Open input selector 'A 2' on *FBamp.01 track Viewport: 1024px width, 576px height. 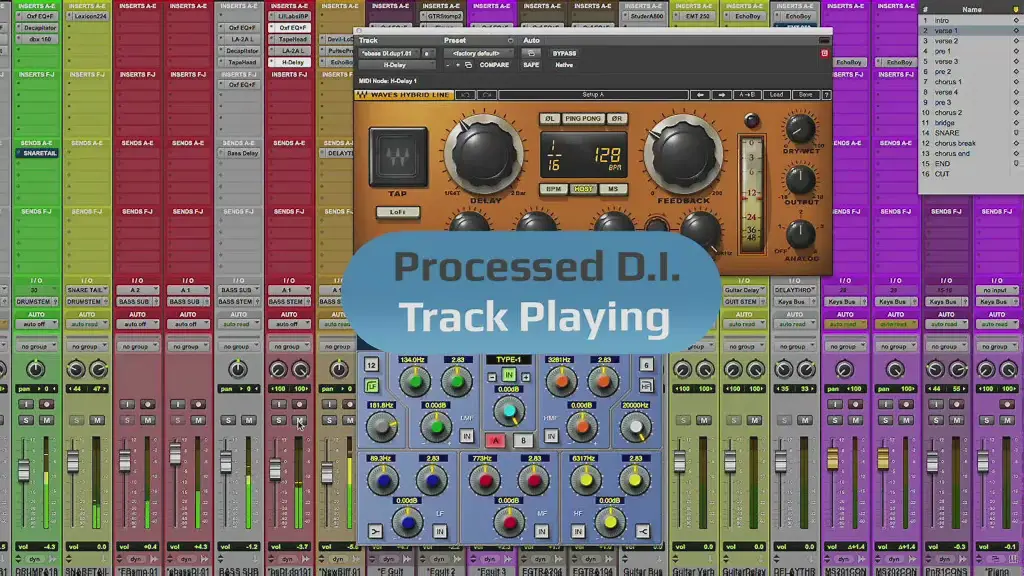click(x=137, y=290)
